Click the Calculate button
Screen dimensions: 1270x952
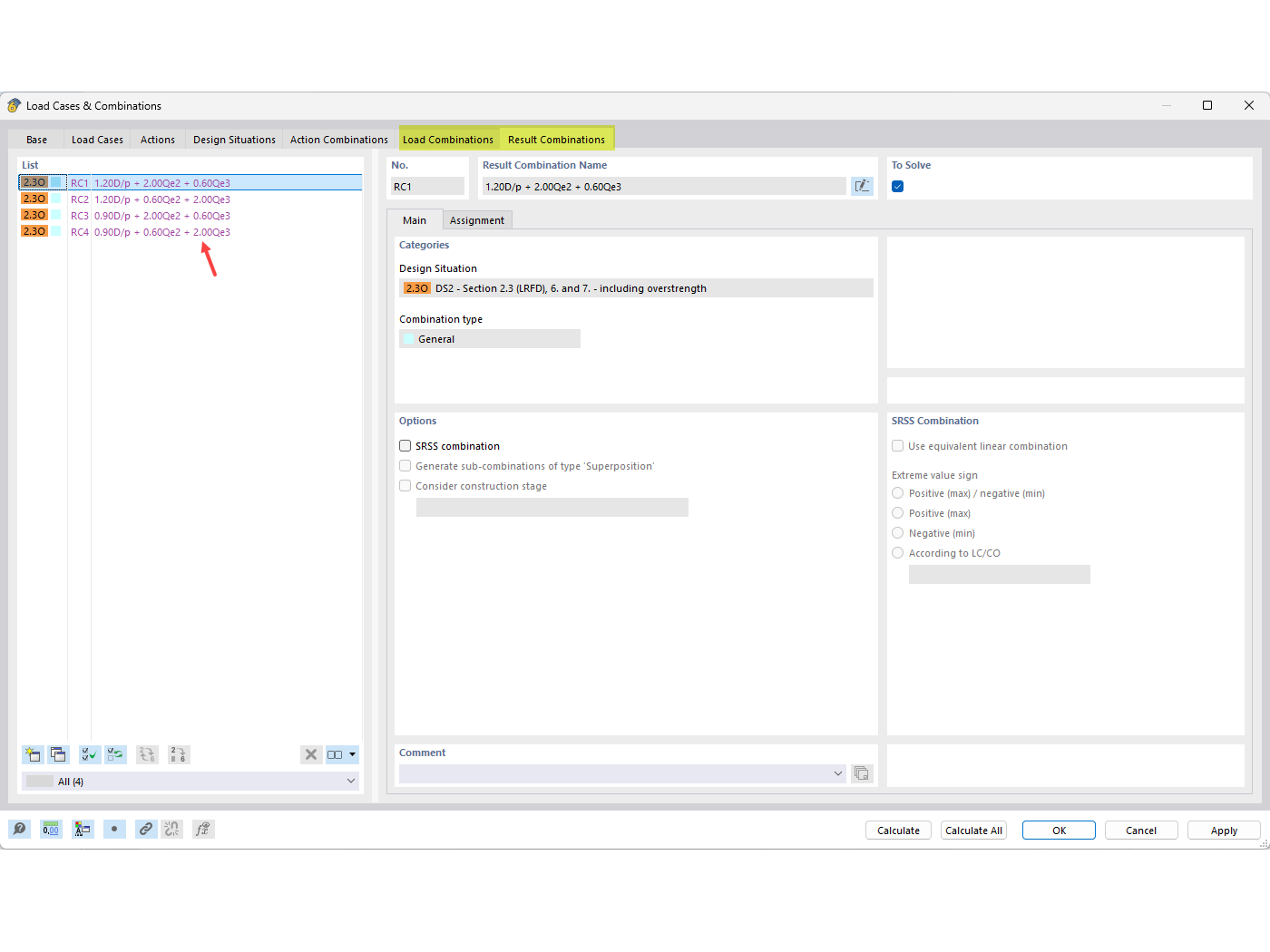[x=898, y=831]
